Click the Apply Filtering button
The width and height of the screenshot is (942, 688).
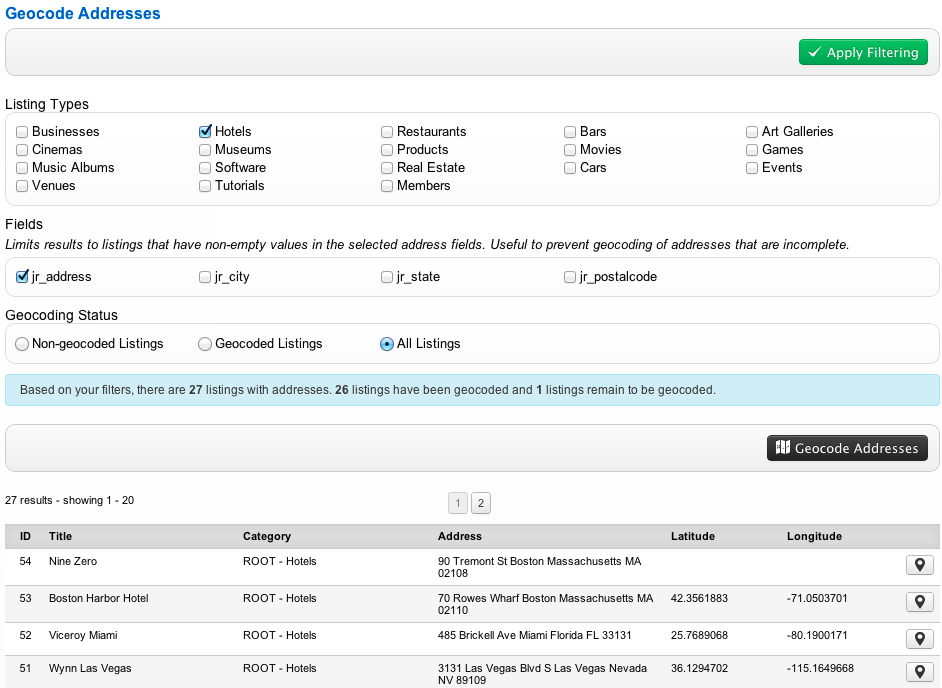863,52
